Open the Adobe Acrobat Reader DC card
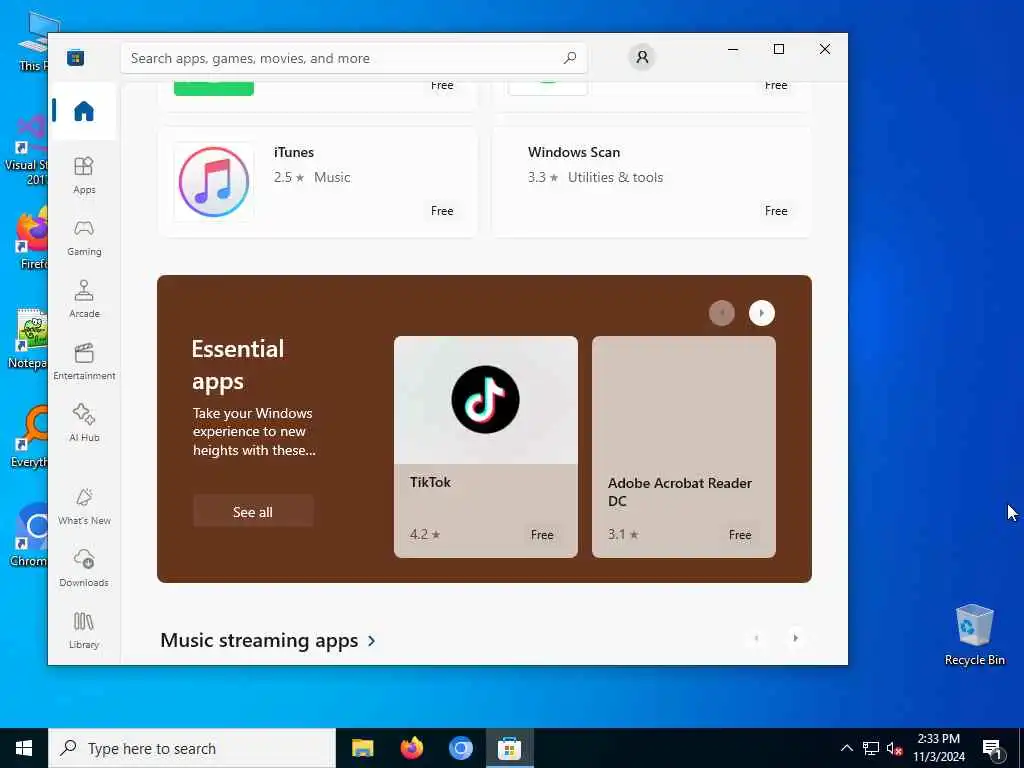Image resolution: width=1024 pixels, height=768 pixels. (684, 447)
